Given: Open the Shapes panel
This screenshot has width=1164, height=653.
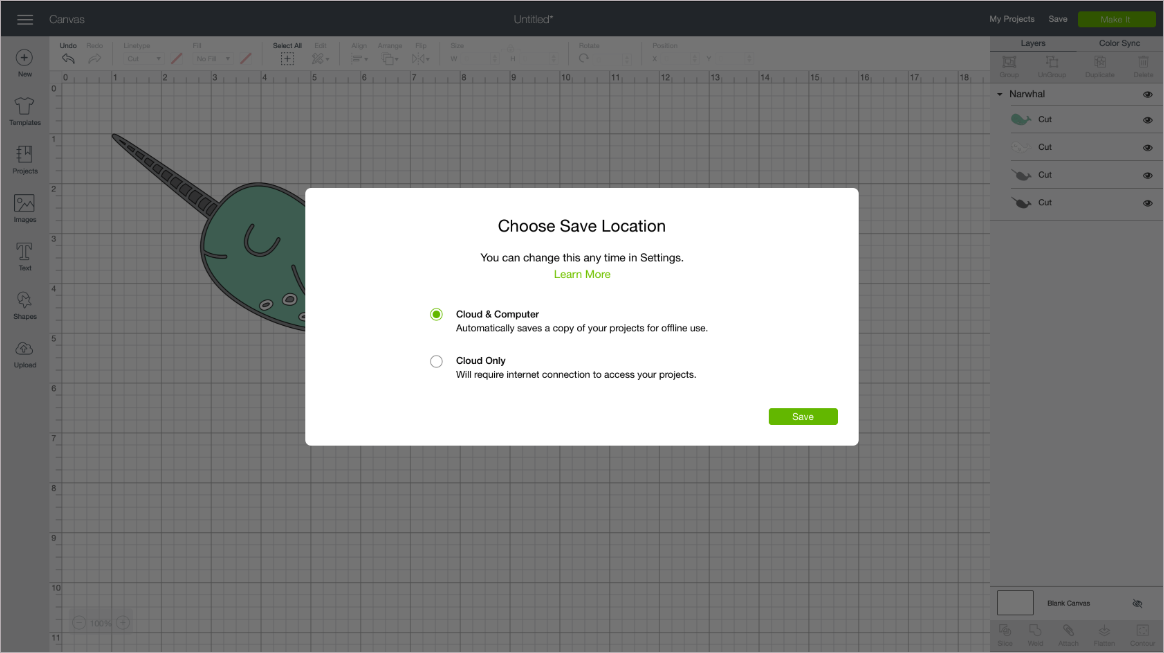Looking at the screenshot, I should tap(24, 303).
